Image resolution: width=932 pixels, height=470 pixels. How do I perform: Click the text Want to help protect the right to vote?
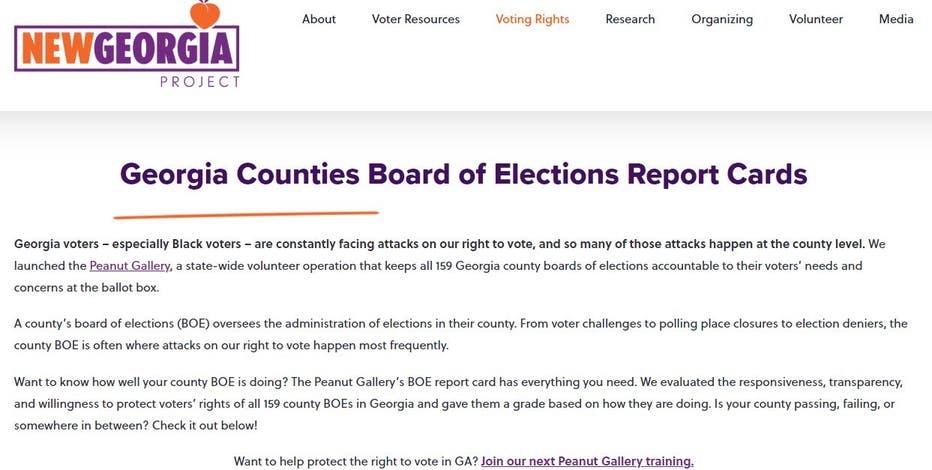pos(356,461)
